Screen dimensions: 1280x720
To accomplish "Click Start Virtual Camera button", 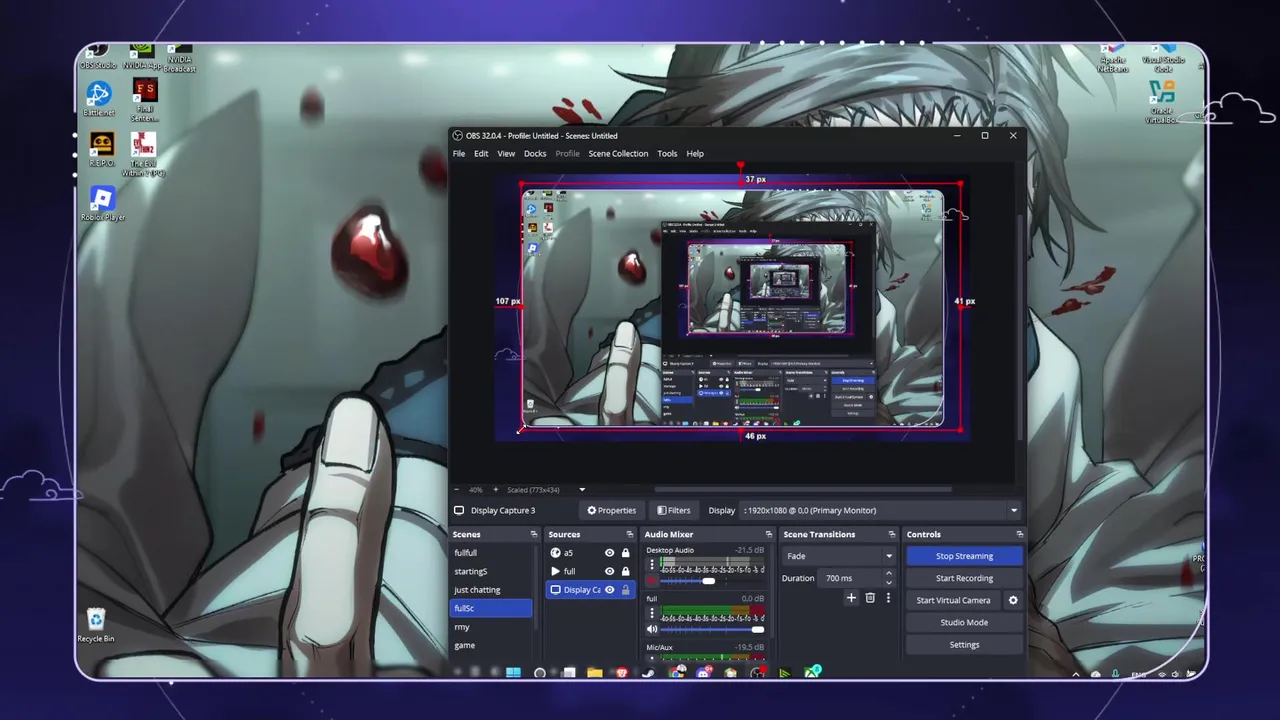I will click(x=953, y=600).
